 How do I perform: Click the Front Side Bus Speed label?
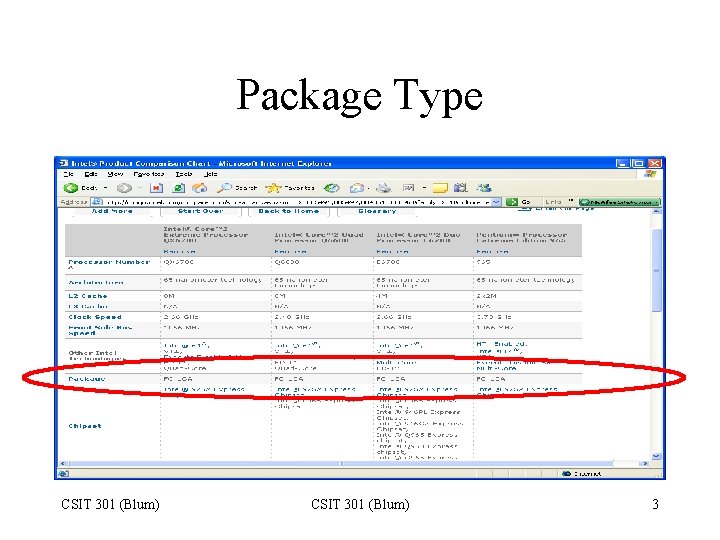(100, 330)
